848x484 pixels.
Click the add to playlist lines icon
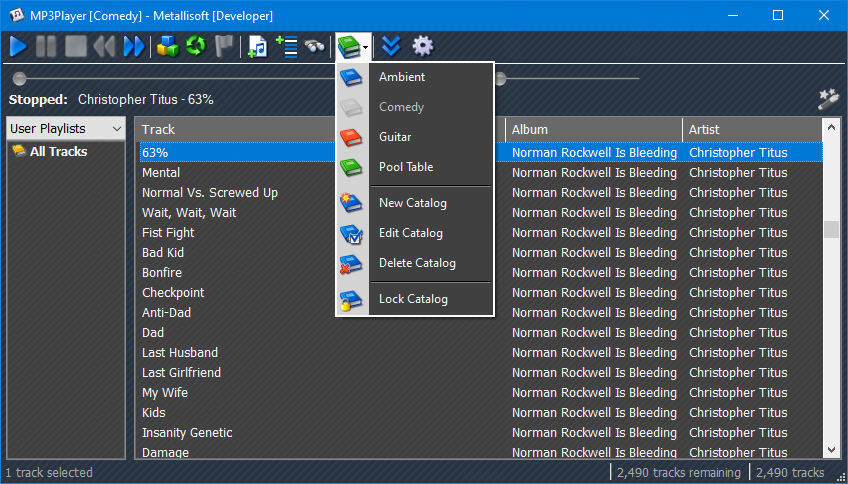[287, 46]
